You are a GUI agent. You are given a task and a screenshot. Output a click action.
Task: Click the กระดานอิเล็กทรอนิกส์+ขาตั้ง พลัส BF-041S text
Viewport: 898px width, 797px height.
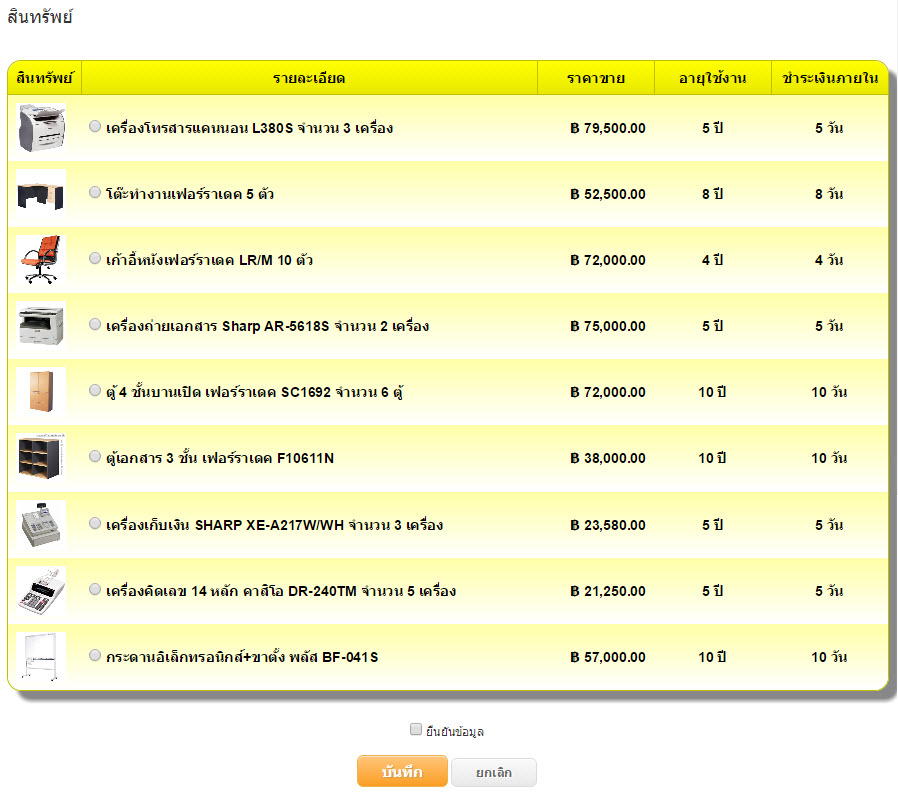tap(242, 657)
